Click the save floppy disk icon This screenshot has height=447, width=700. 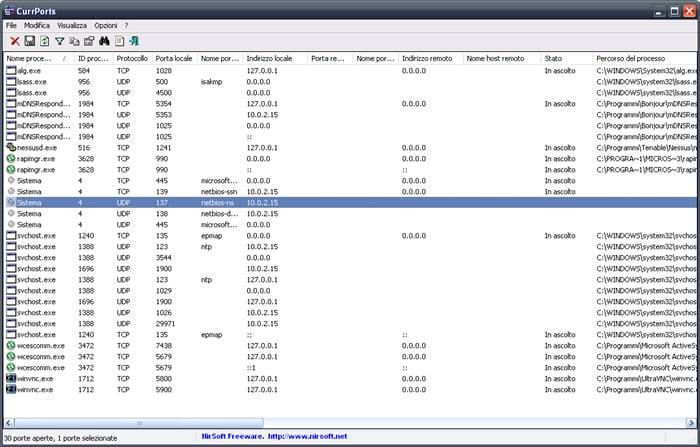[x=30, y=41]
